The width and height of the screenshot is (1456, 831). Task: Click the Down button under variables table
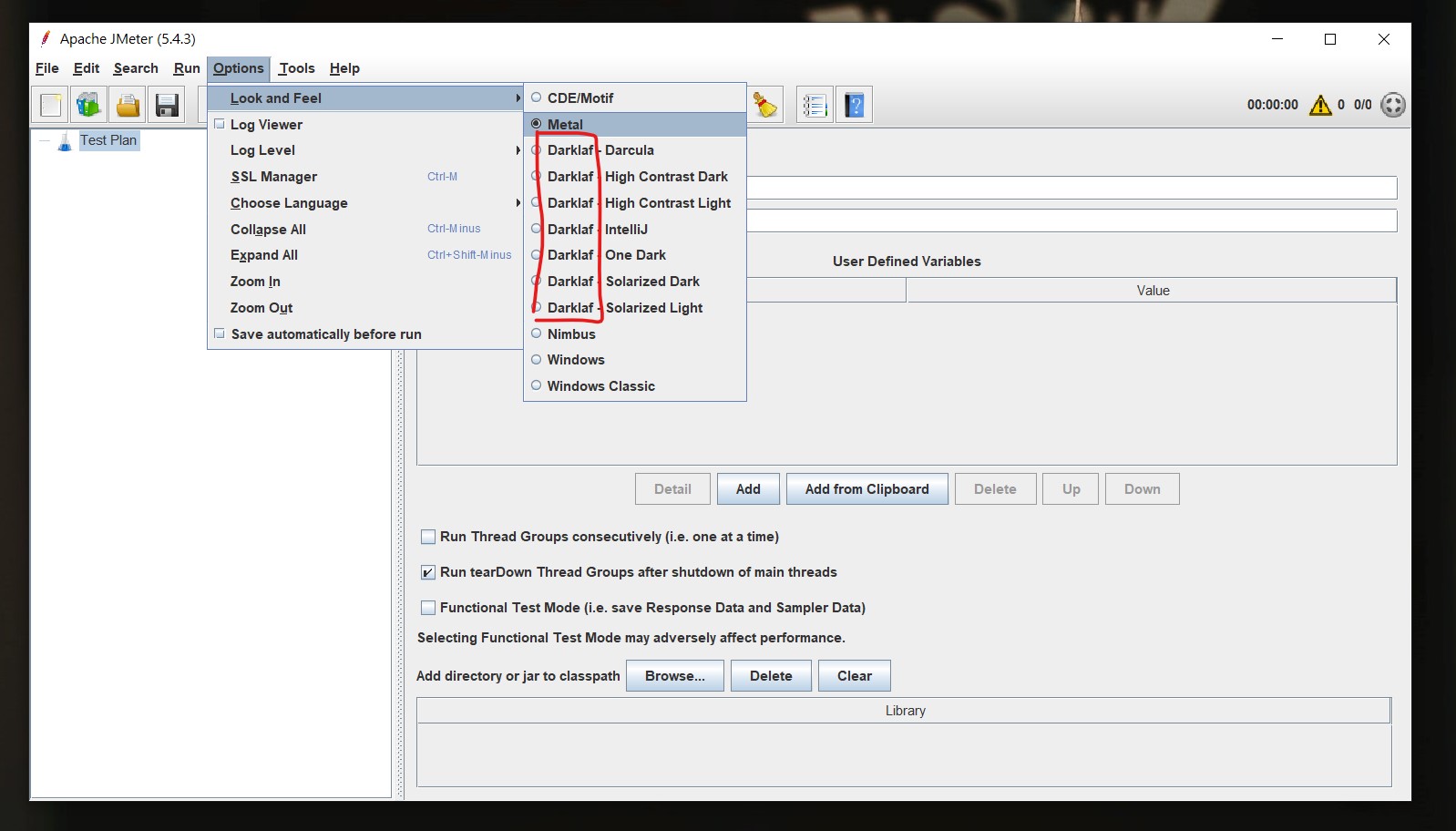click(1143, 489)
